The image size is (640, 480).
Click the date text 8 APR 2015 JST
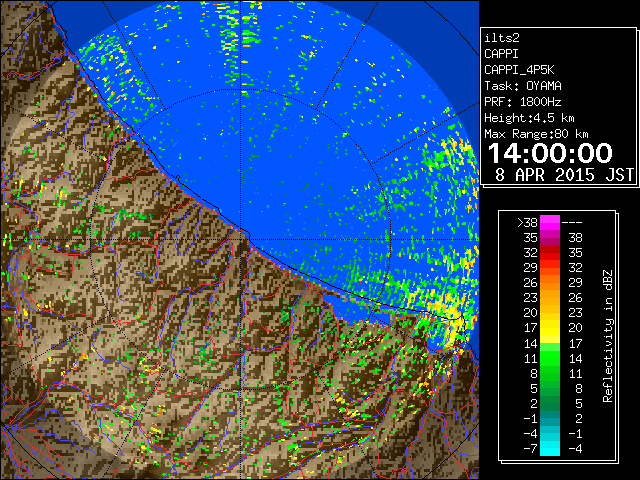(564, 175)
